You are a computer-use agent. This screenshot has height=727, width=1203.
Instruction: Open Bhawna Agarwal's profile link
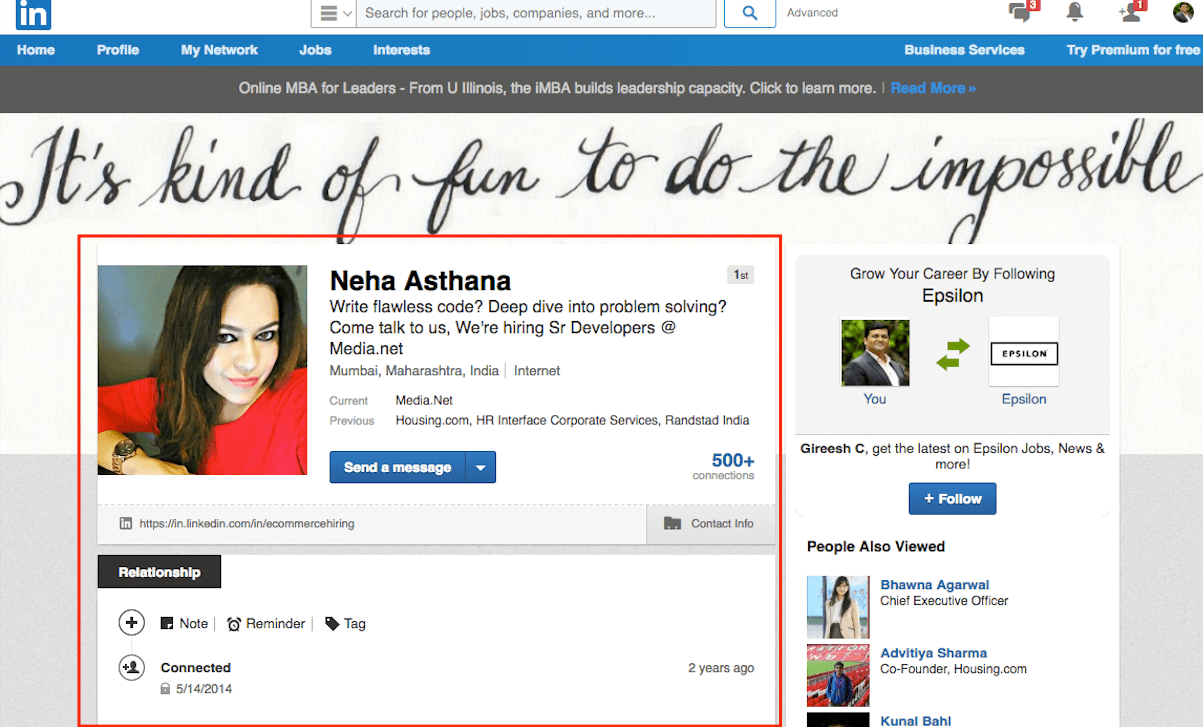point(934,585)
